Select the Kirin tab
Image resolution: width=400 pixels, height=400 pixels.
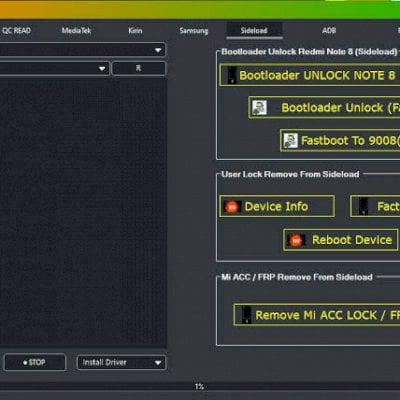click(x=135, y=31)
